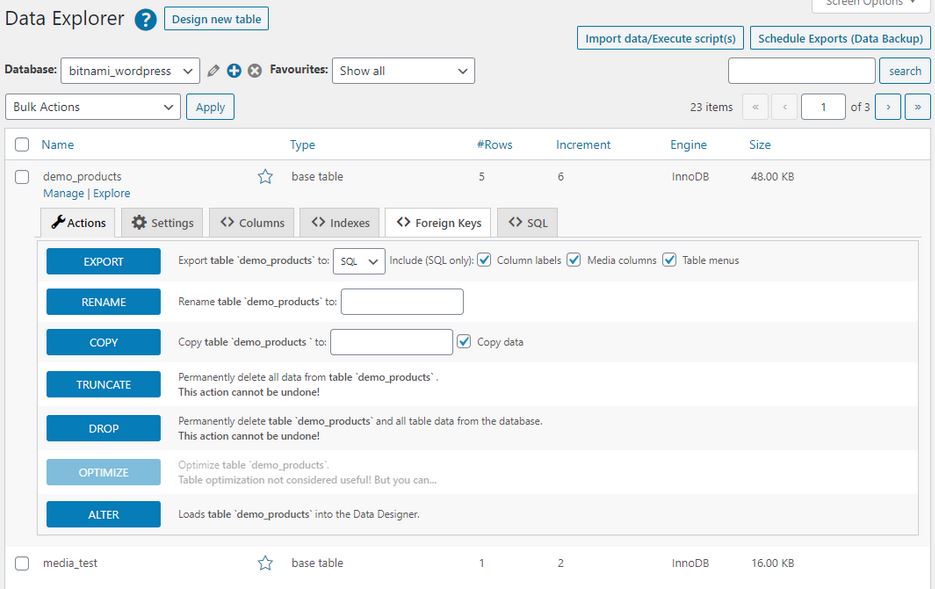This screenshot has height=589, width=935.
Task: Uncheck the Media columns checkbox
Action: pos(574,260)
